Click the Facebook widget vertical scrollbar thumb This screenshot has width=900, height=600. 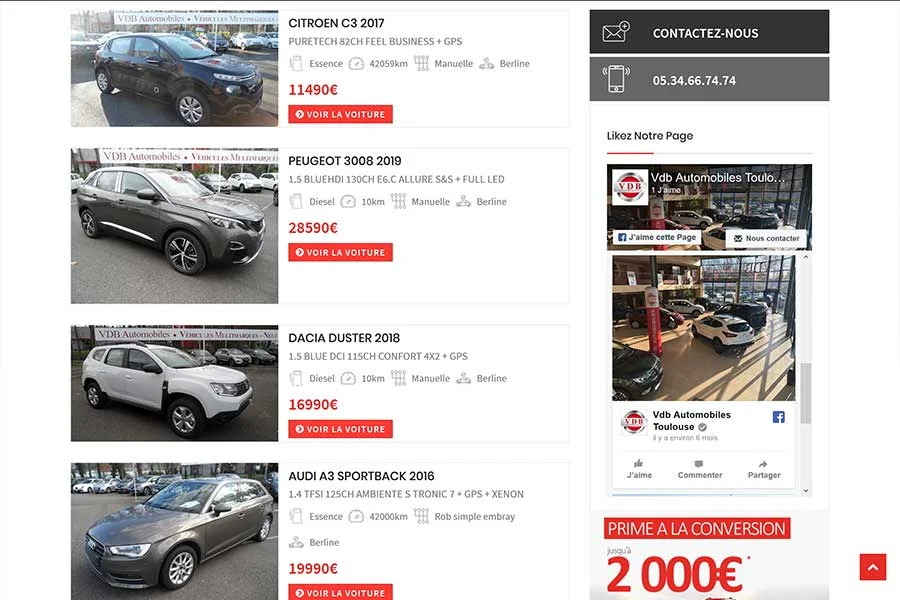[806, 393]
